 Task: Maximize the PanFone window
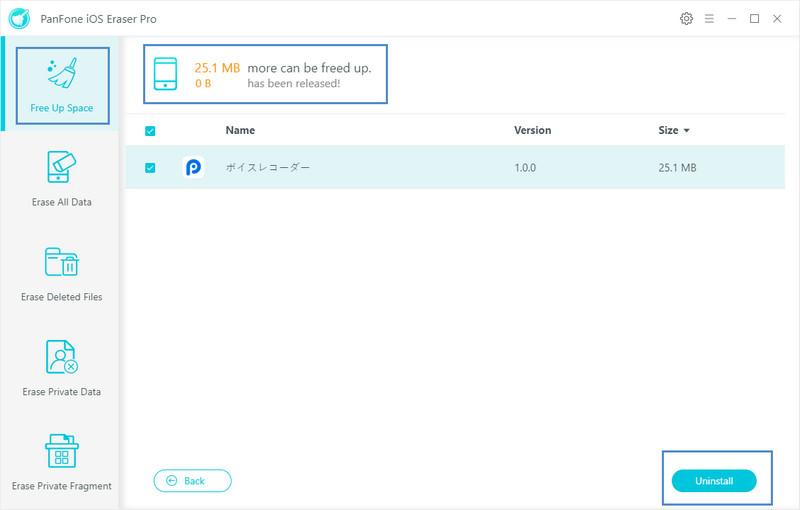click(x=754, y=19)
